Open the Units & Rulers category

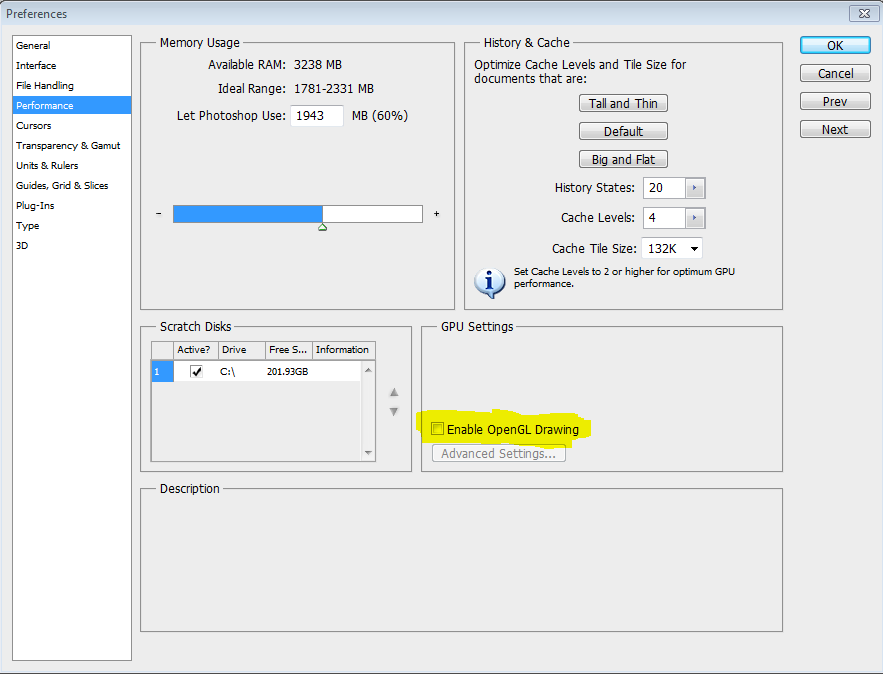72,166
